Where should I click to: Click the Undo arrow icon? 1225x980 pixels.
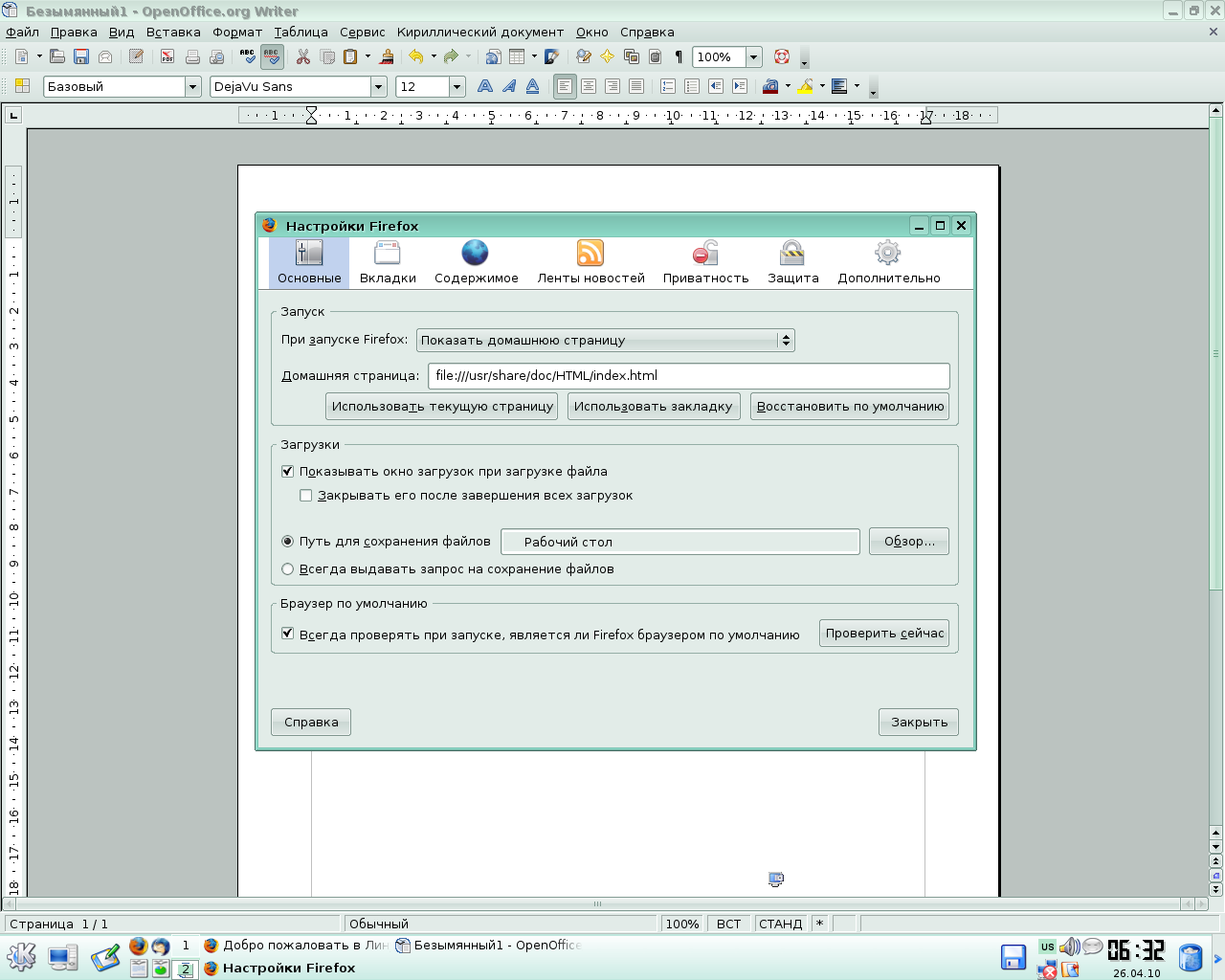coord(415,57)
